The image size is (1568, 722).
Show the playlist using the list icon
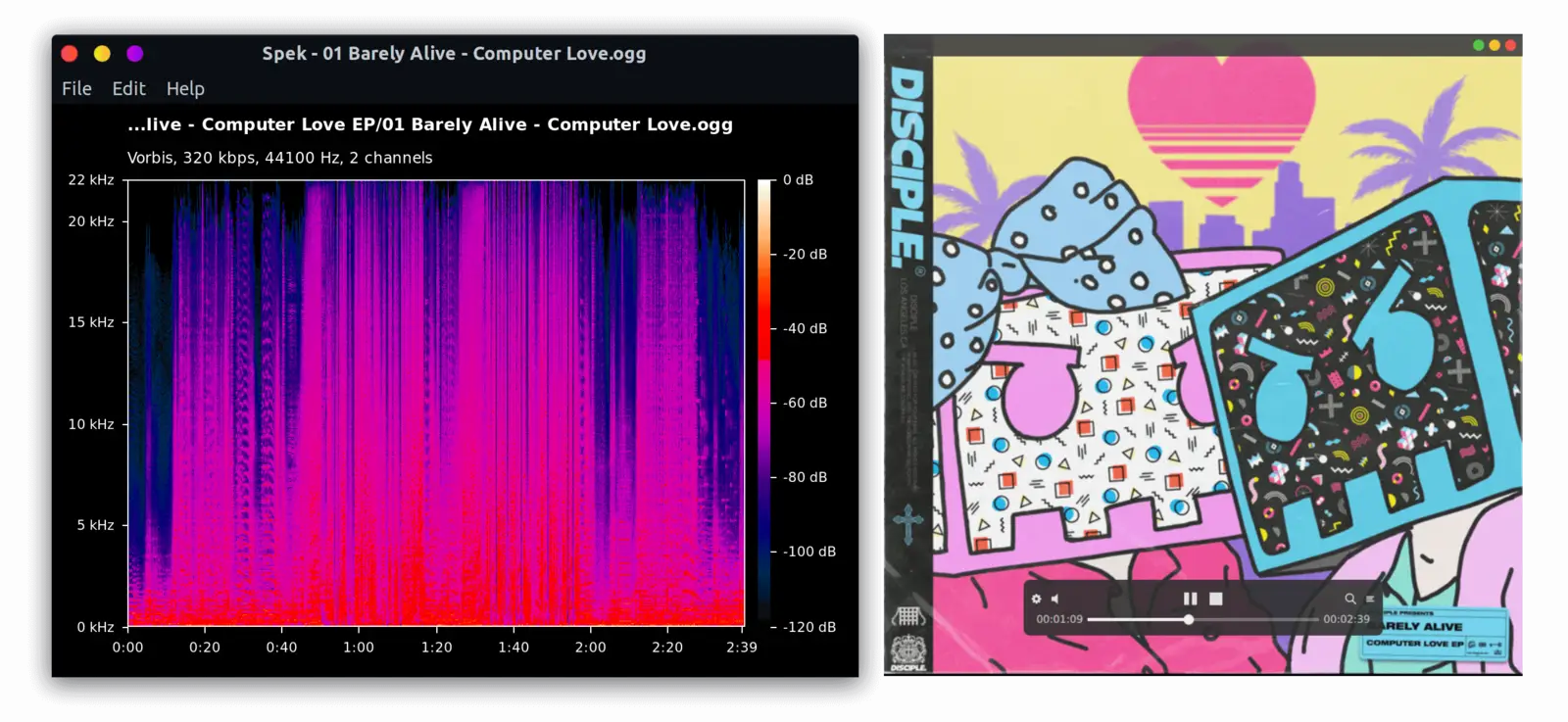coord(1370,599)
